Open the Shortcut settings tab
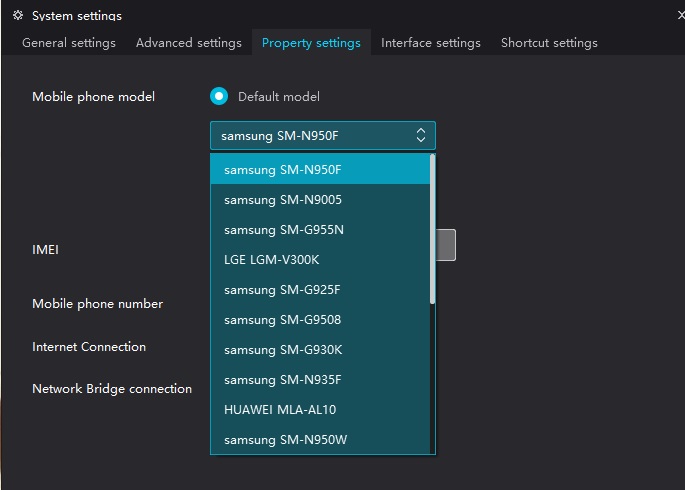This screenshot has height=490, width=685. click(549, 43)
